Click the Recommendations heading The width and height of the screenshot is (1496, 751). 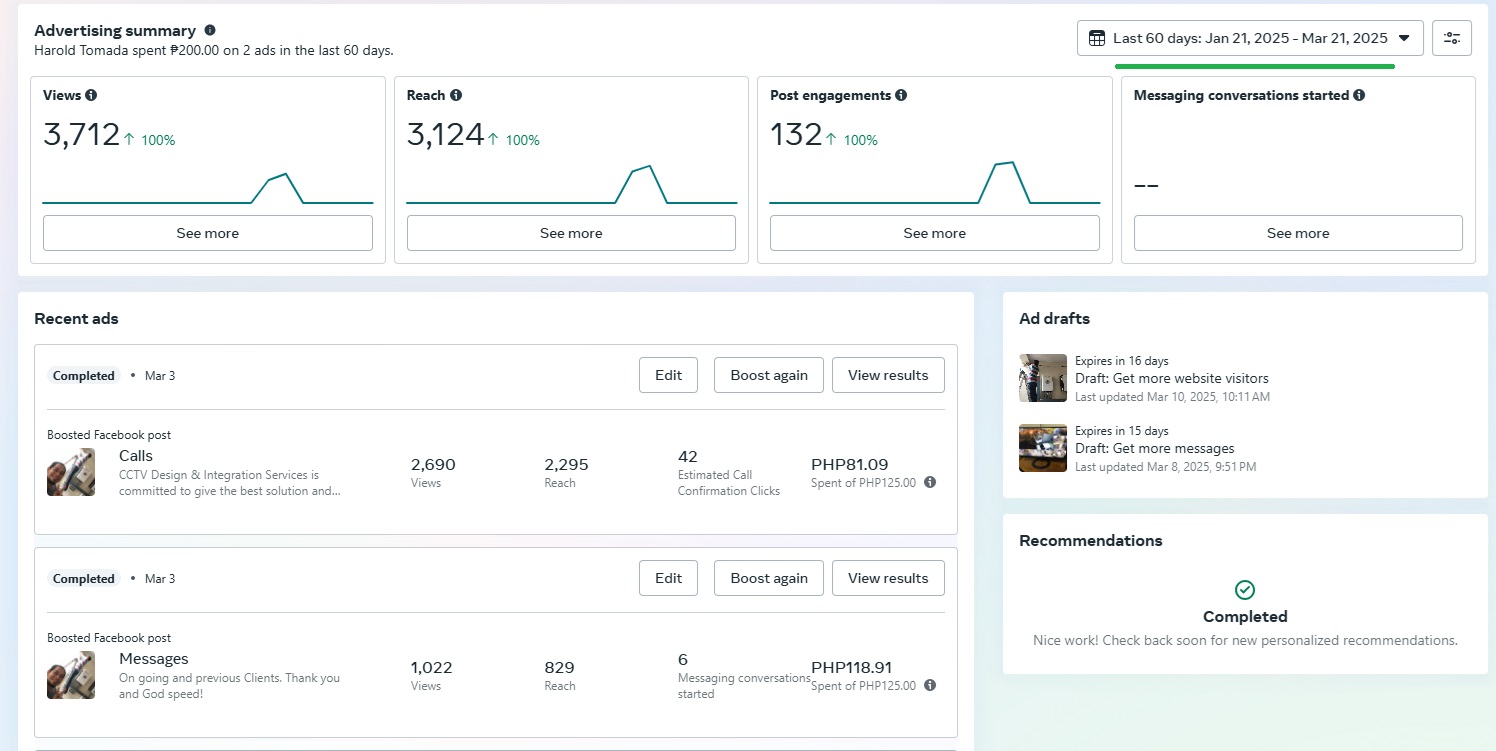pyautogui.click(x=1091, y=541)
